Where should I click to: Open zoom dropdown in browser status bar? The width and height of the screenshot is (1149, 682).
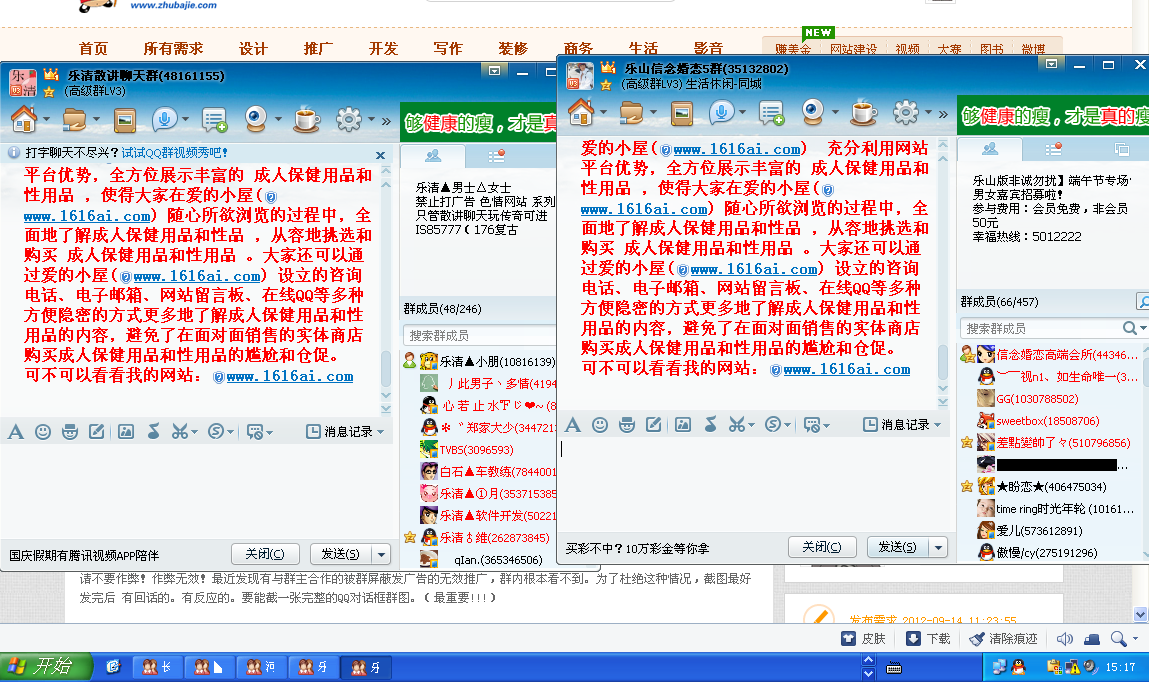[x=1135, y=639]
